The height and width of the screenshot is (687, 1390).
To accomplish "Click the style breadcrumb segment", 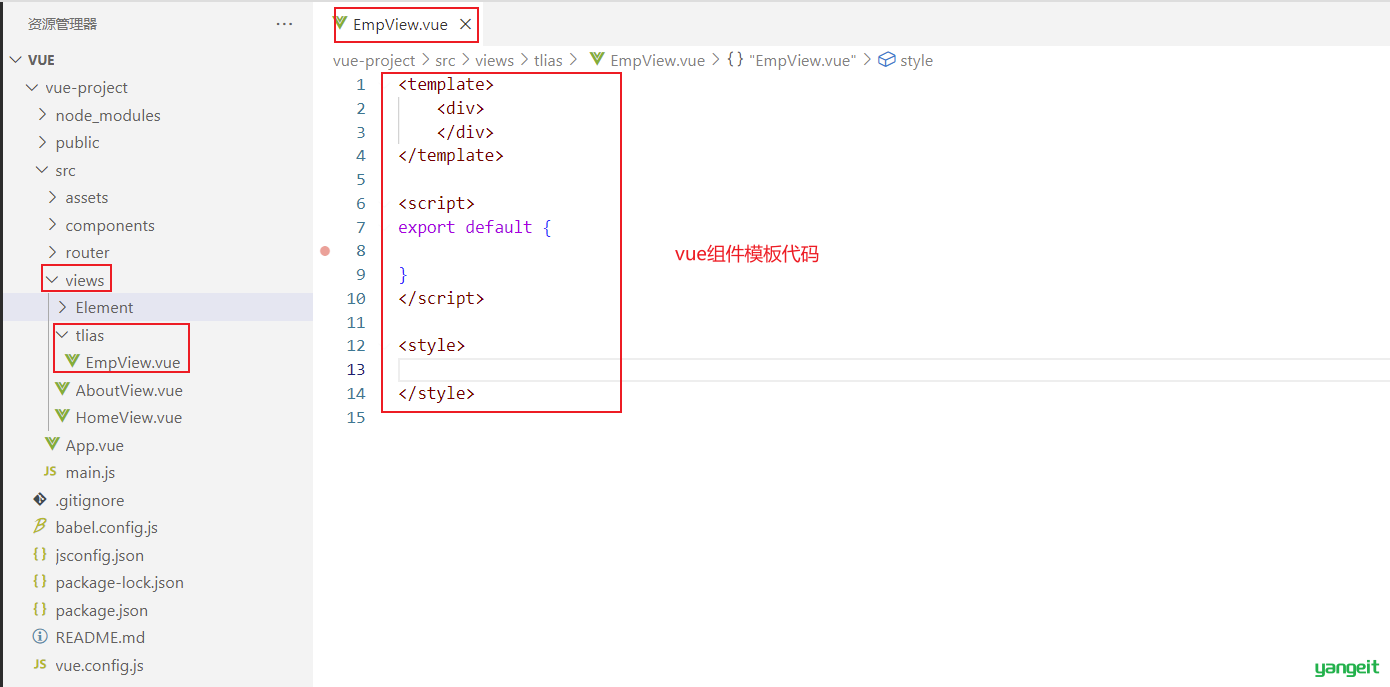I will tap(916, 60).
